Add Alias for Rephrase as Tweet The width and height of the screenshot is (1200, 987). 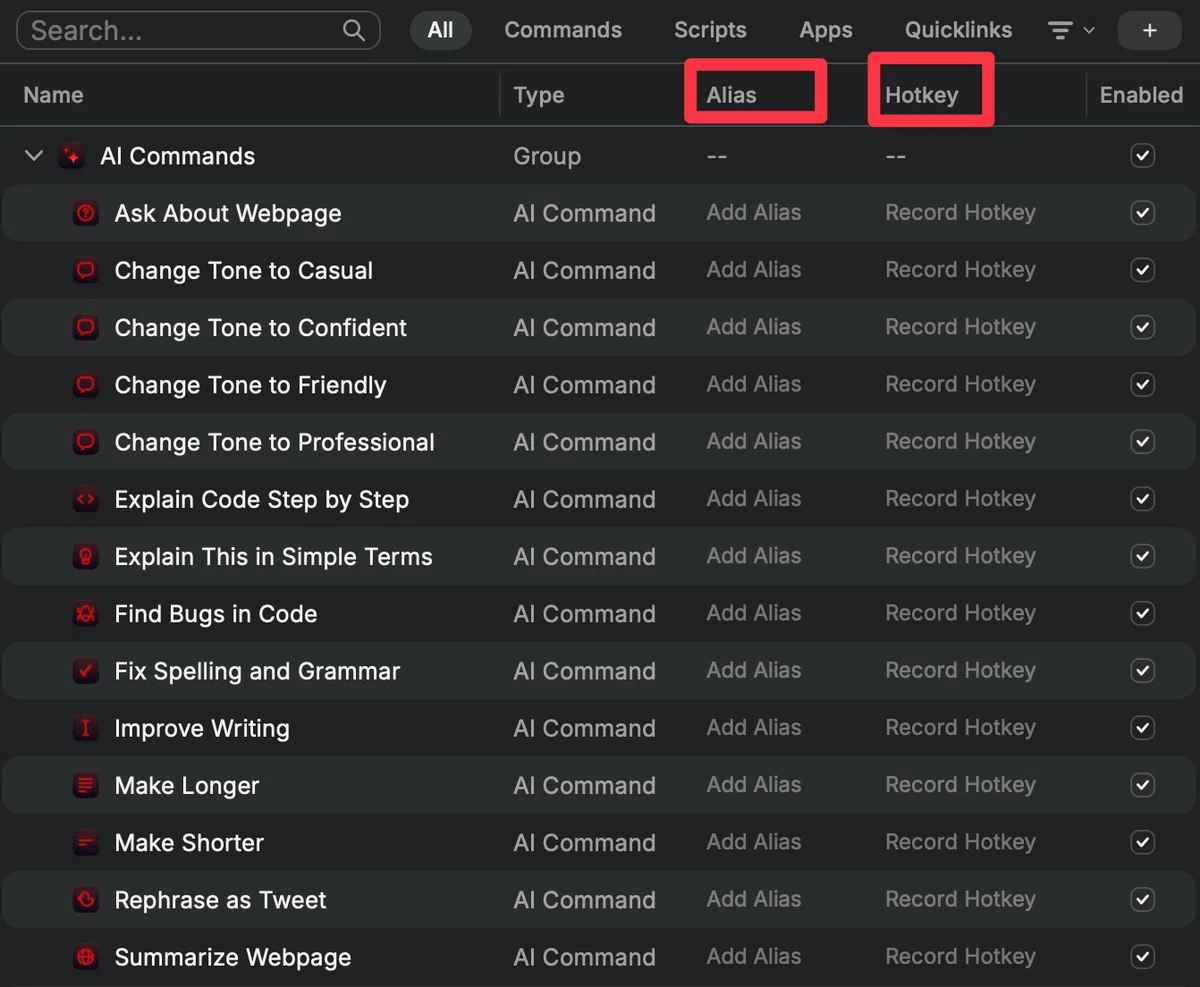point(754,900)
